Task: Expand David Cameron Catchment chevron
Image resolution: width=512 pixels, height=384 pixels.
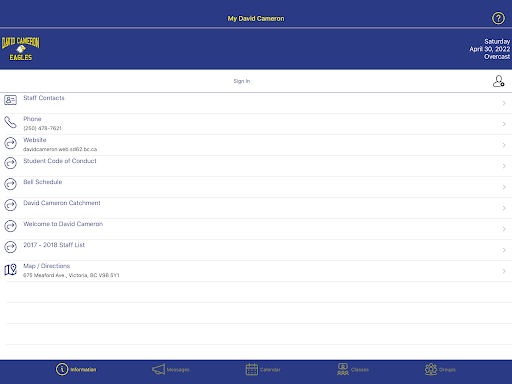Action: [504, 208]
